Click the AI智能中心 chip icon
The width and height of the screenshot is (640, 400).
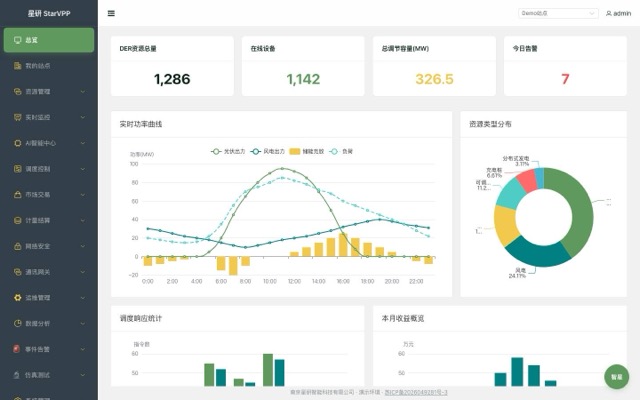pos(18,143)
